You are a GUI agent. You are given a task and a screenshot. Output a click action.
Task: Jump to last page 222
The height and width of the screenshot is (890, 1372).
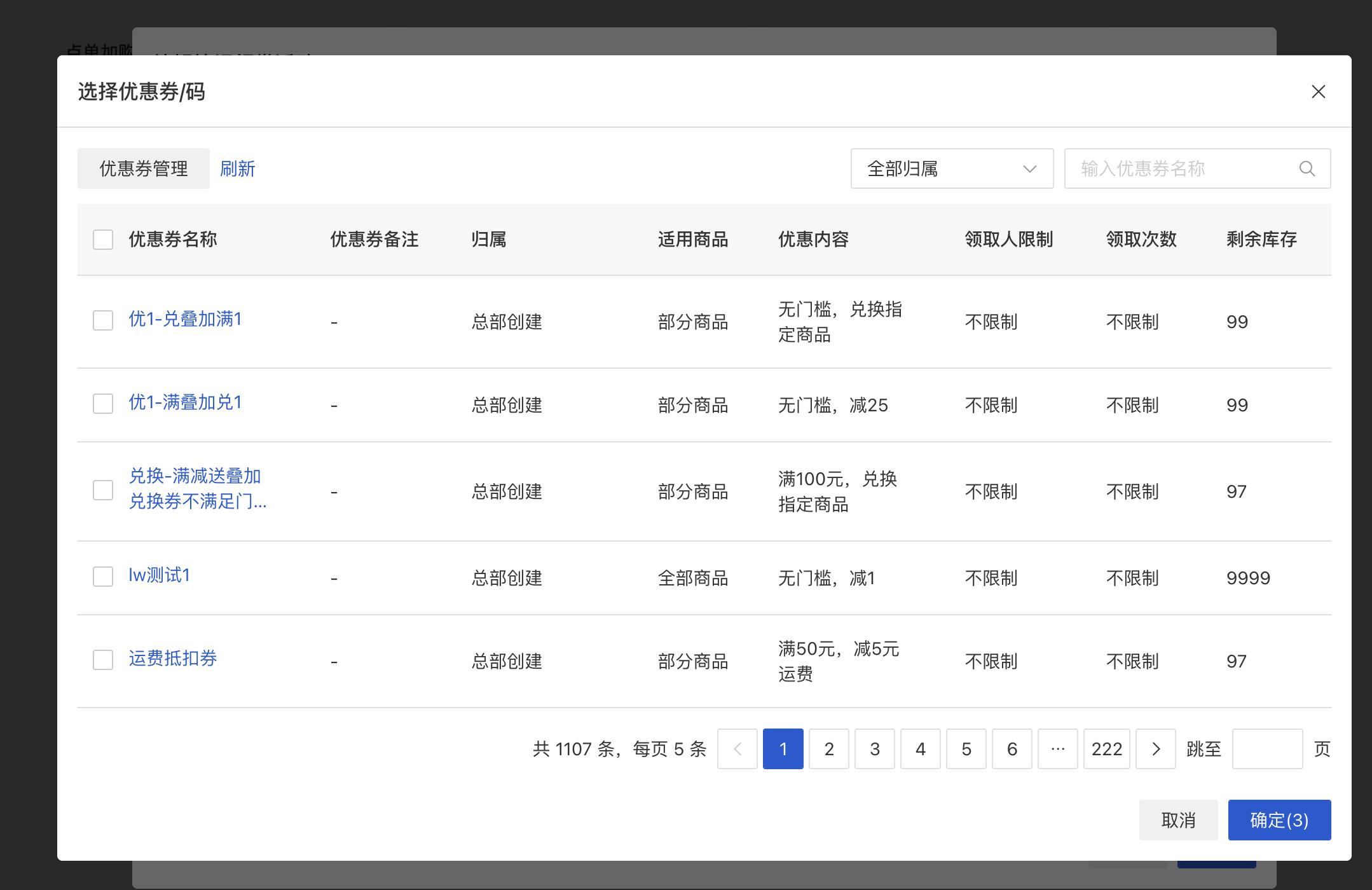coord(1106,749)
